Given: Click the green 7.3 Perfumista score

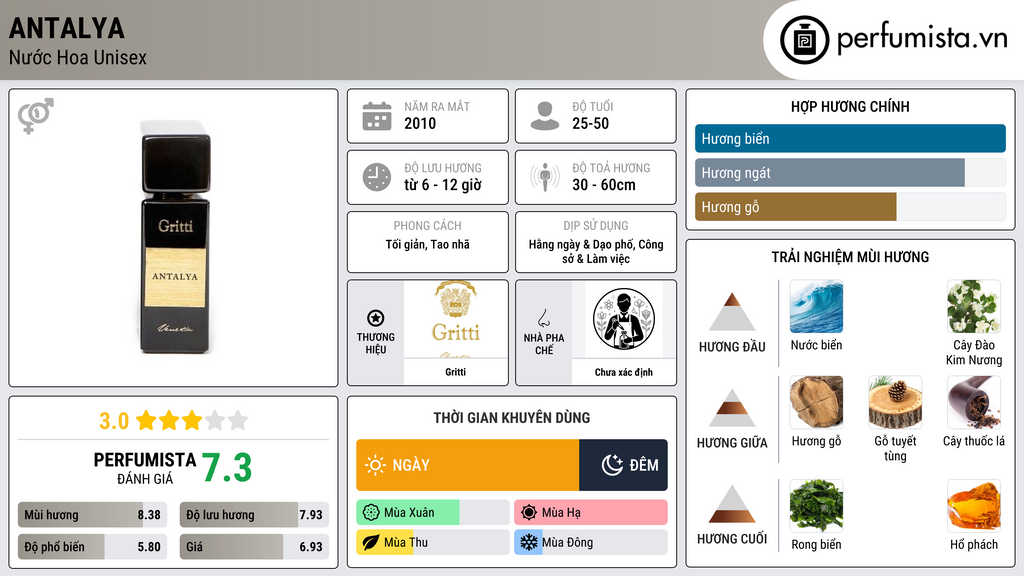Looking at the screenshot, I should [227, 468].
